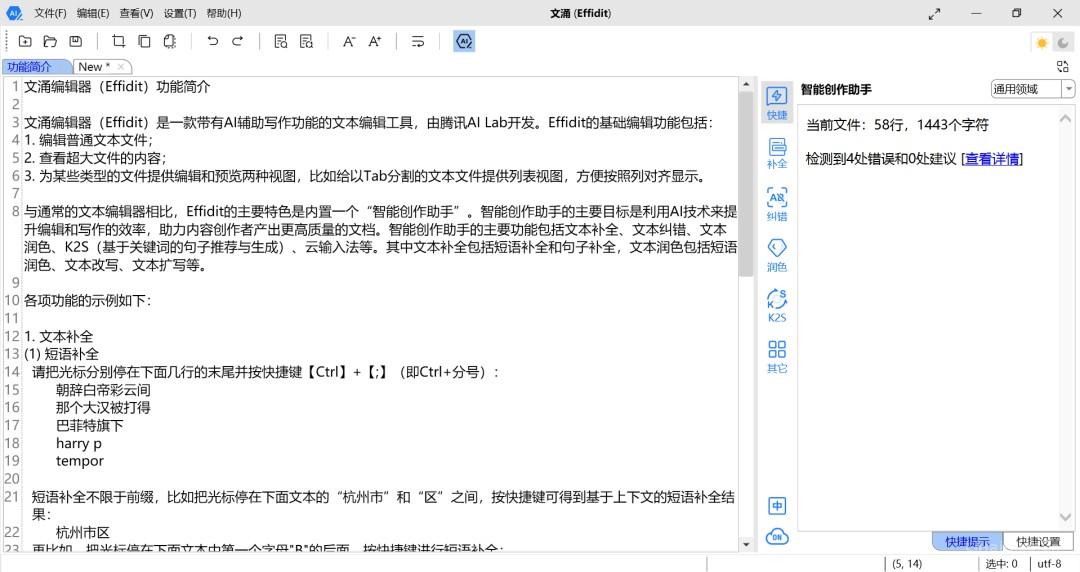Switch to dark theme moon icon

1063,43
